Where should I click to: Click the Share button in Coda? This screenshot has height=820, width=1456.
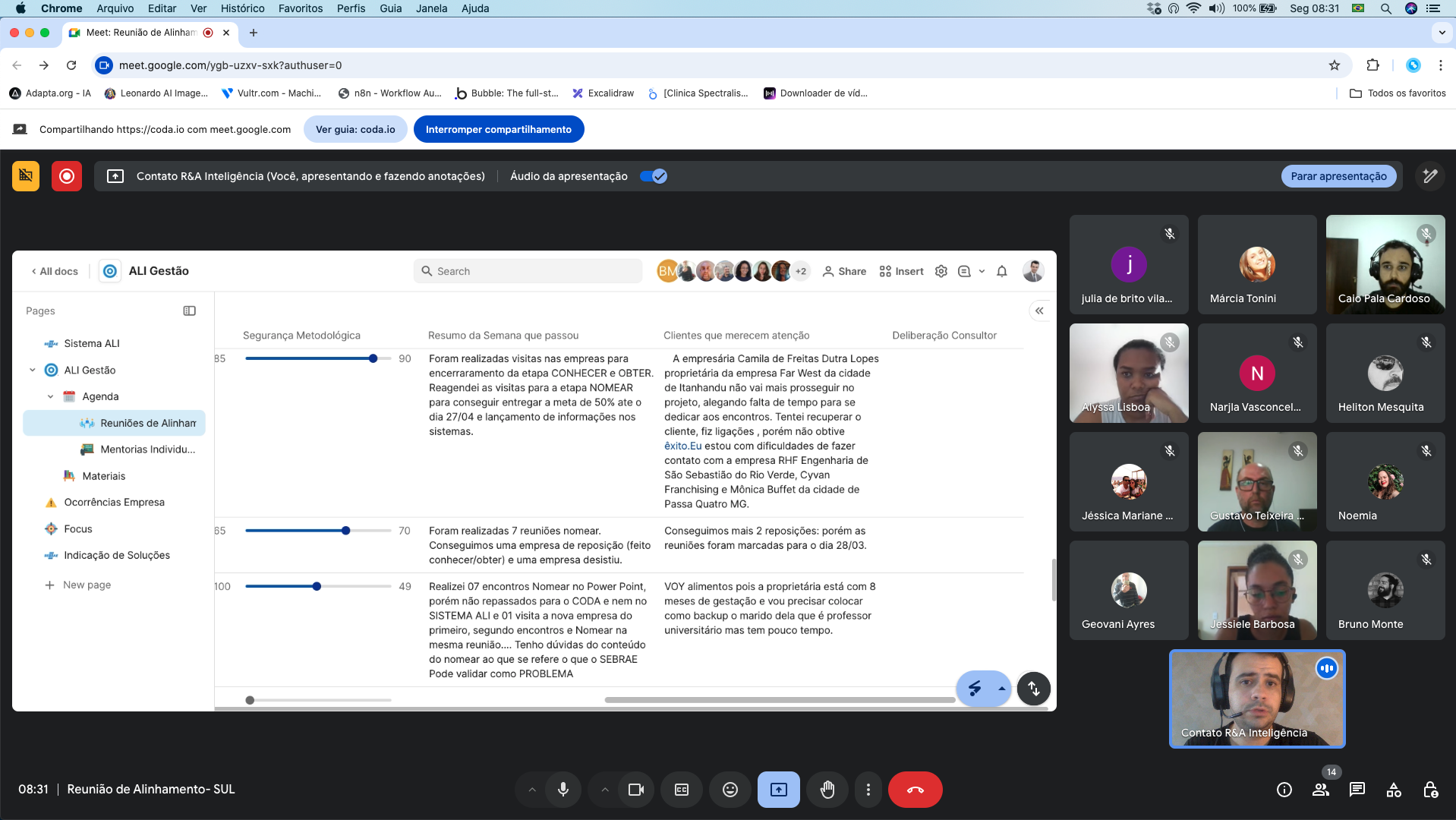pos(844,271)
